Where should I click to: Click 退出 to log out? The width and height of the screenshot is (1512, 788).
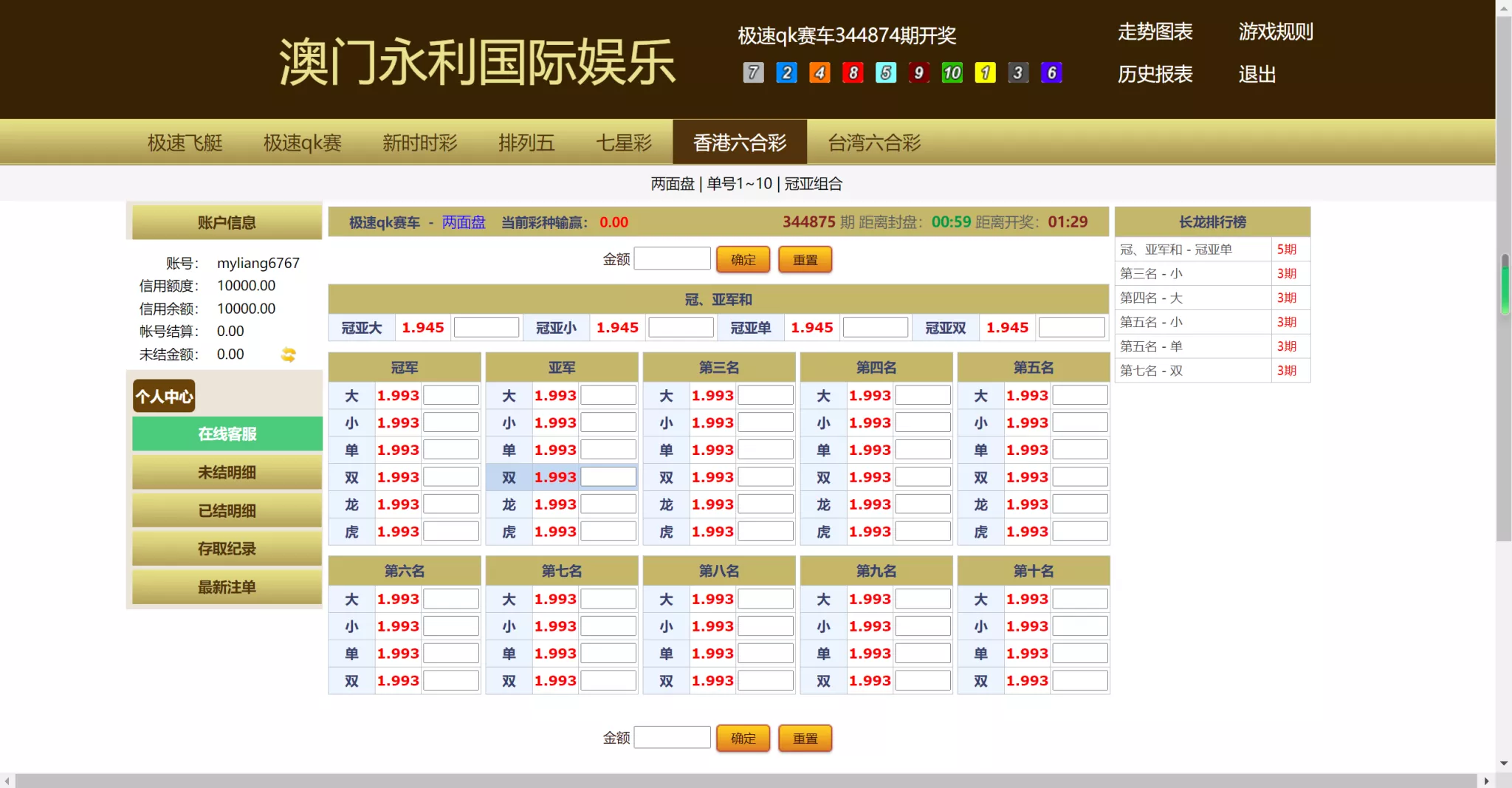tap(1256, 75)
